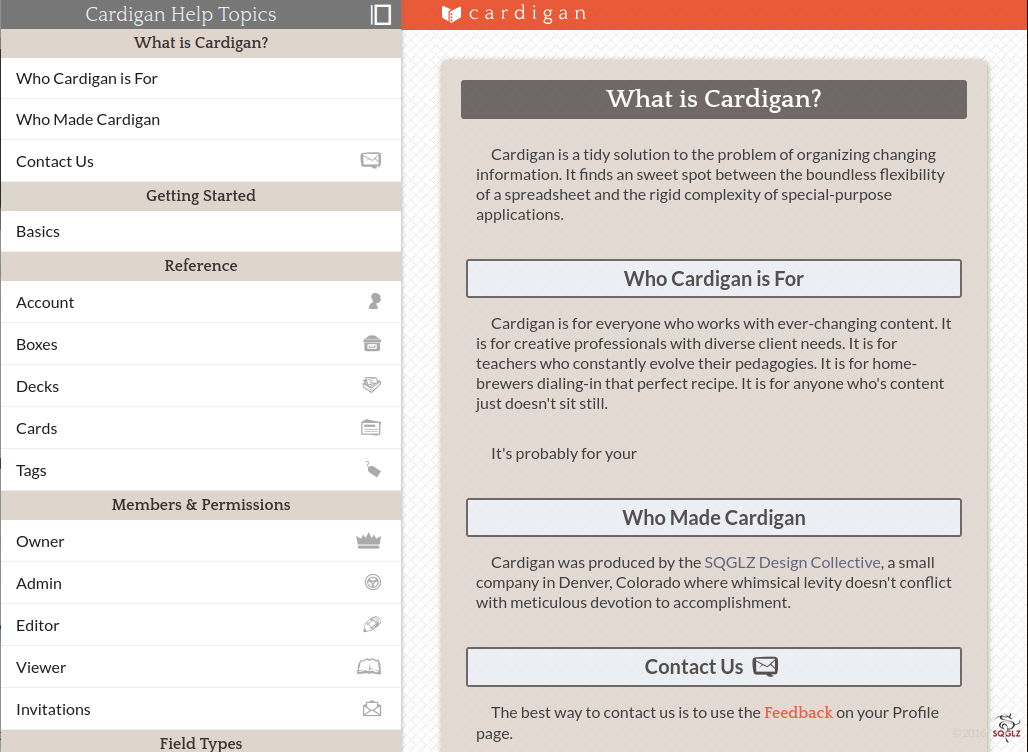Image resolution: width=1028 pixels, height=752 pixels.
Task: Click the Viewer open book icon
Action: (369, 667)
